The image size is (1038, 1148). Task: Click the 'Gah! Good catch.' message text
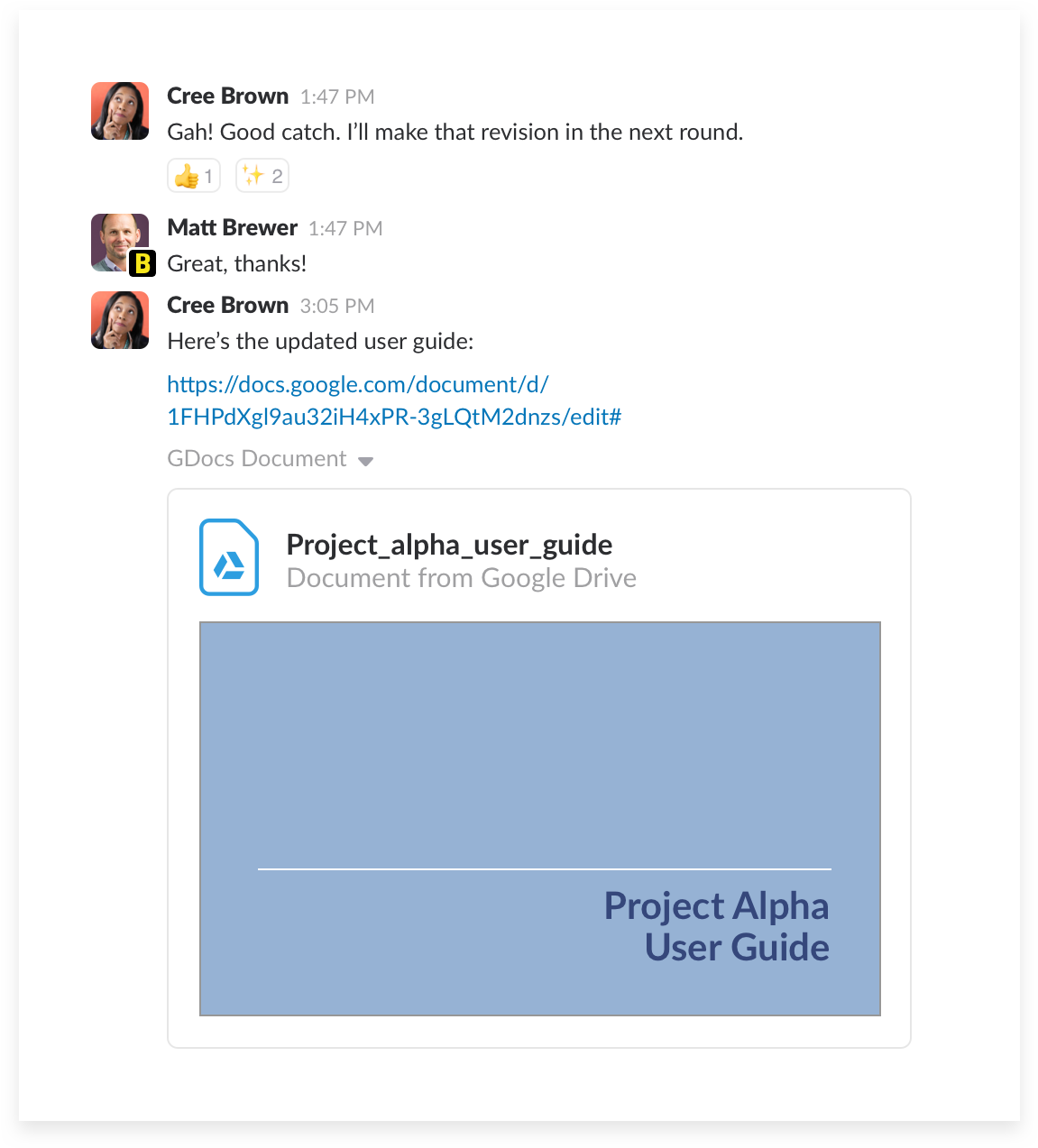tap(455, 133)
